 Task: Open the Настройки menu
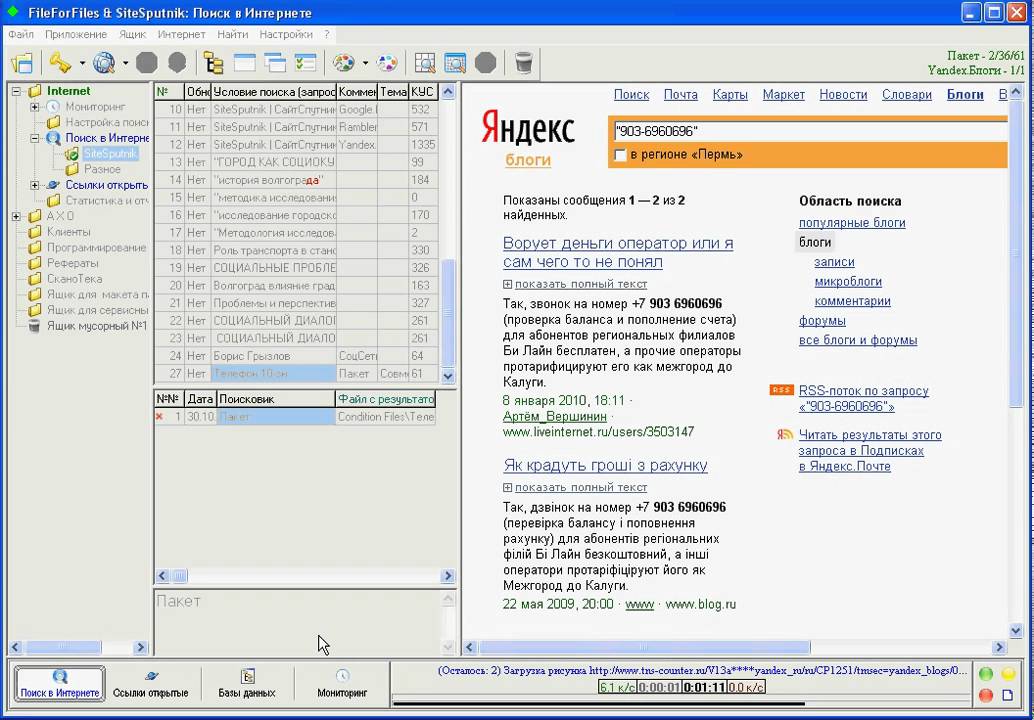point(286,34)
